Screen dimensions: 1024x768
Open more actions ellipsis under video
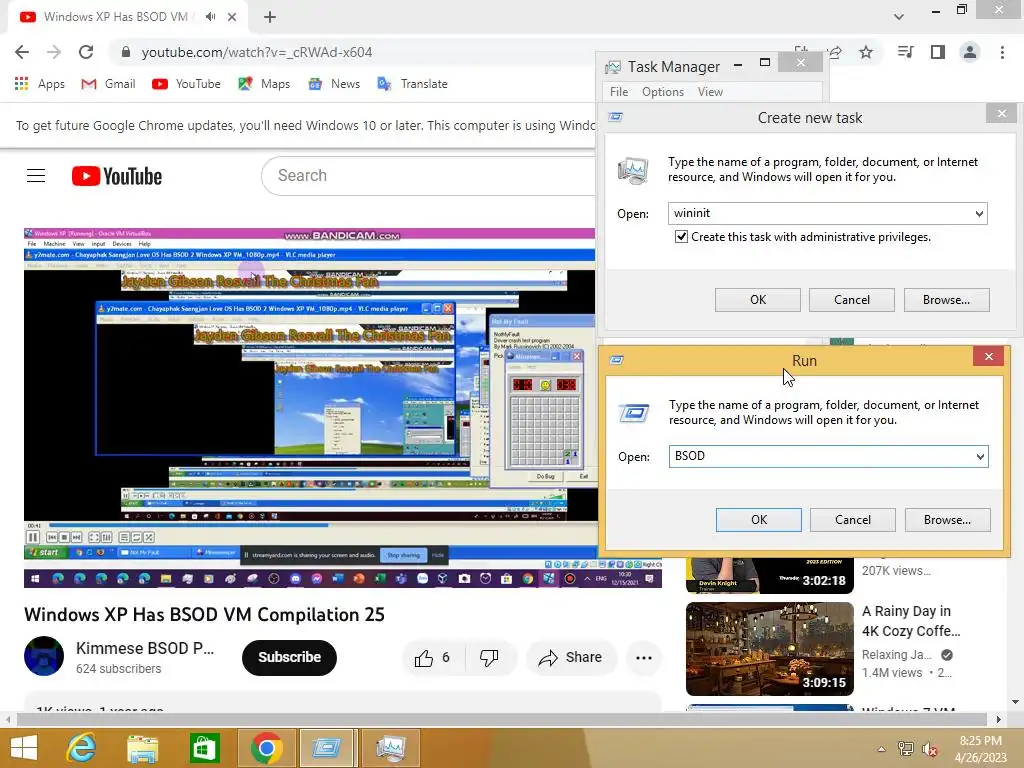644,658
